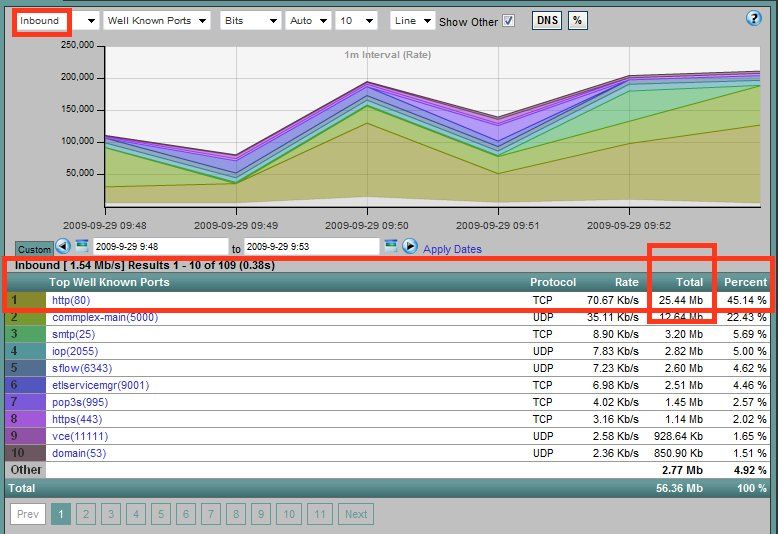Screen dimensions: 778x534
Task: Click the previous time range arrow icon
Action: [63, 246]
